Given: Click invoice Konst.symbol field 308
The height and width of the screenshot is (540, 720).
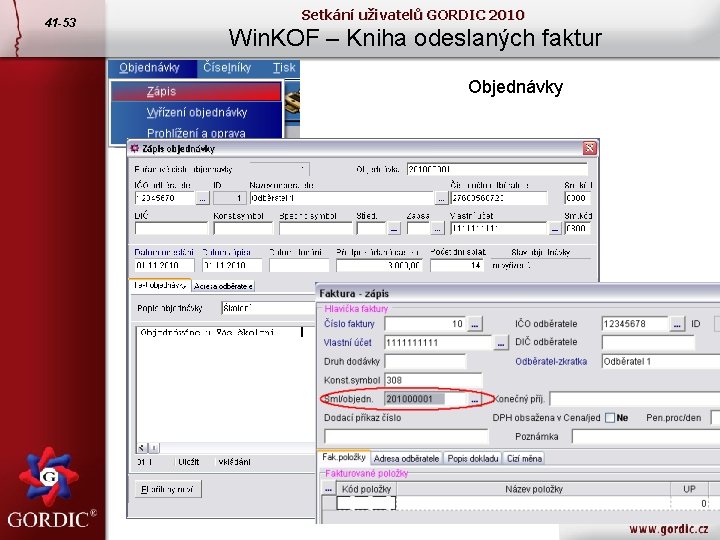Looking at the screenshot, I should pos(433,381).
